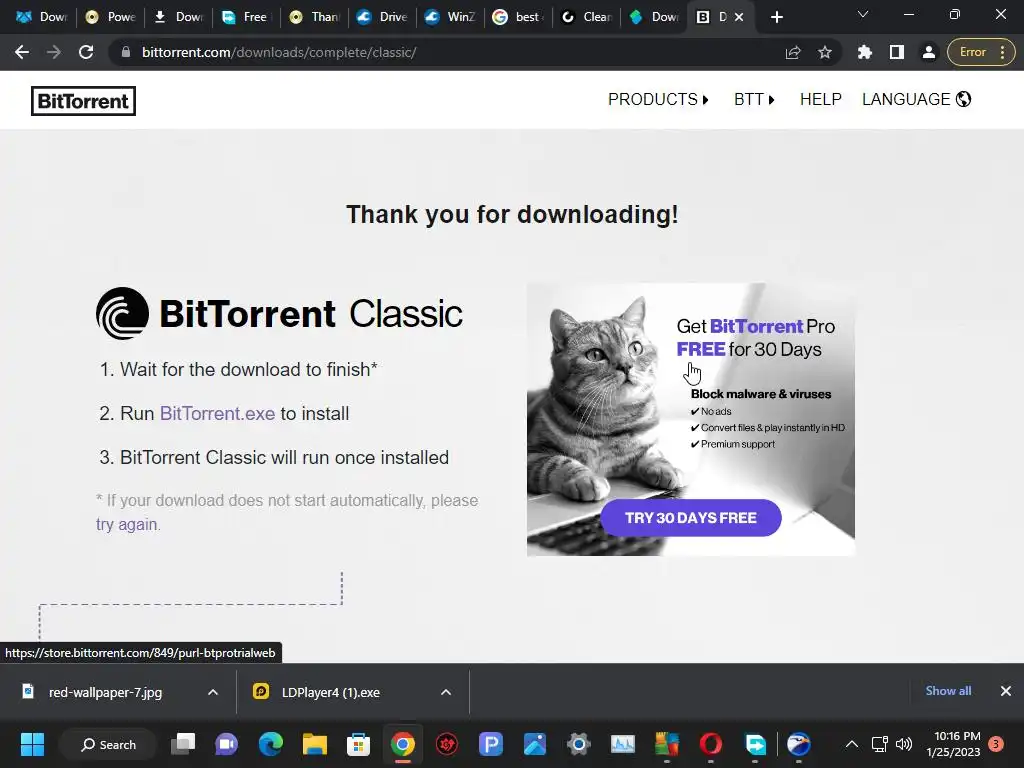Open the LANGUAGE selector
This screenshot has height=768, width=1024.
coord(916,99)
